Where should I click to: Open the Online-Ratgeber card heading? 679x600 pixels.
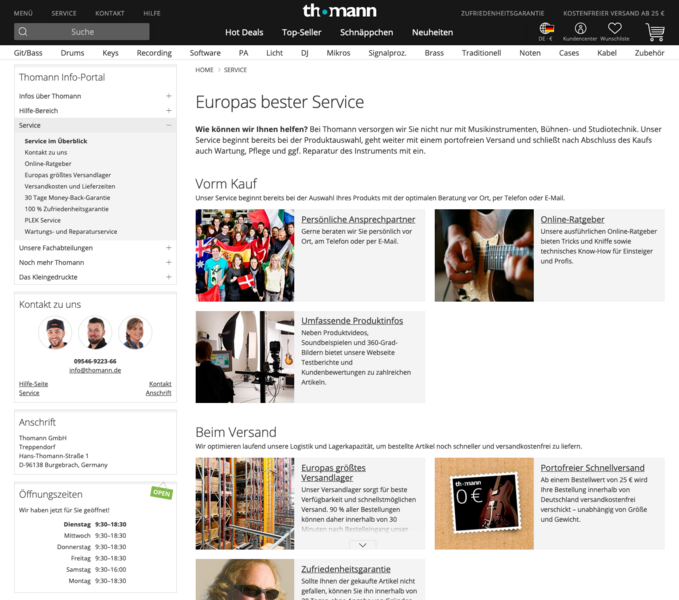pos(572,219)
